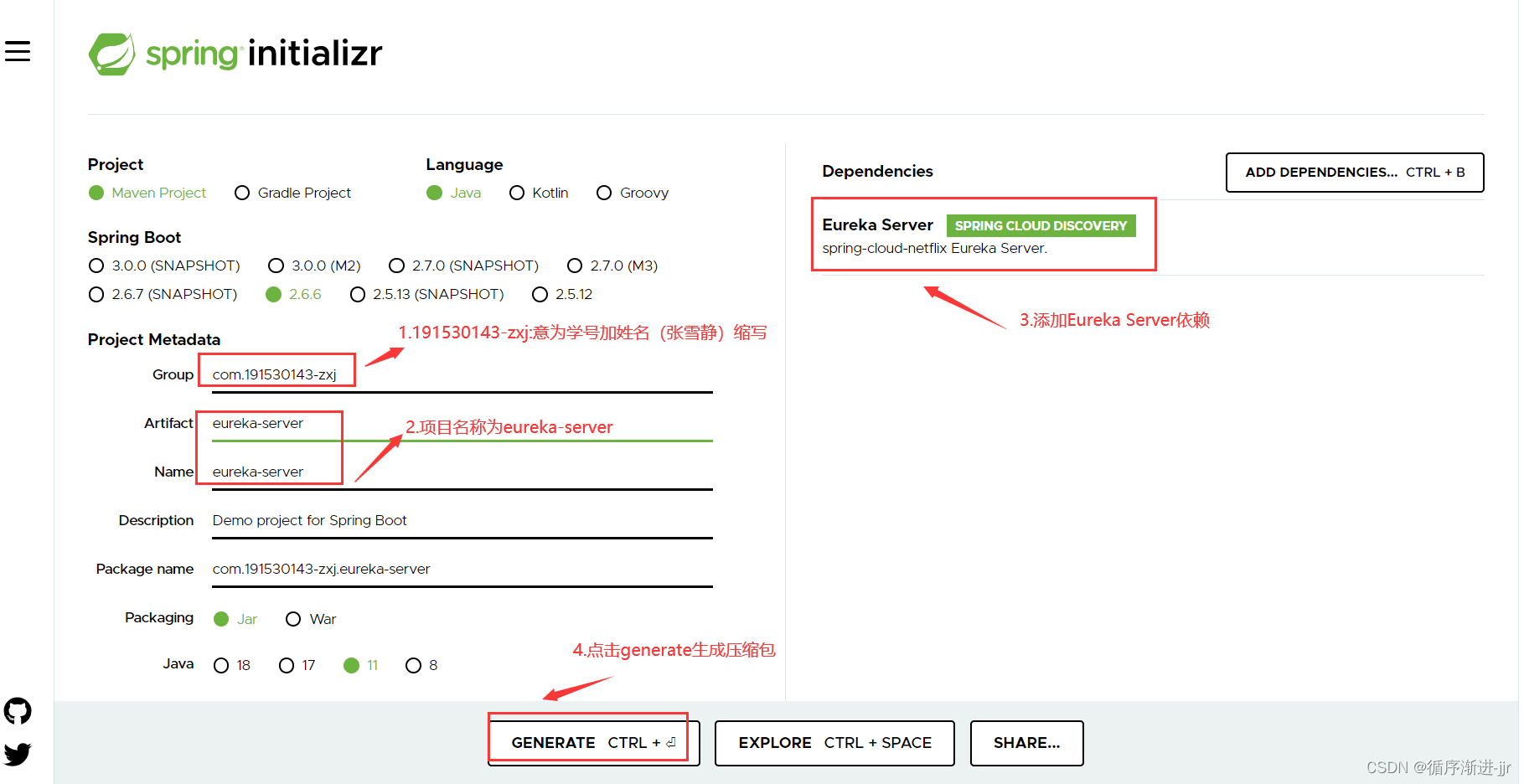Click the Spring Boot heading

[x=134, y=237]
